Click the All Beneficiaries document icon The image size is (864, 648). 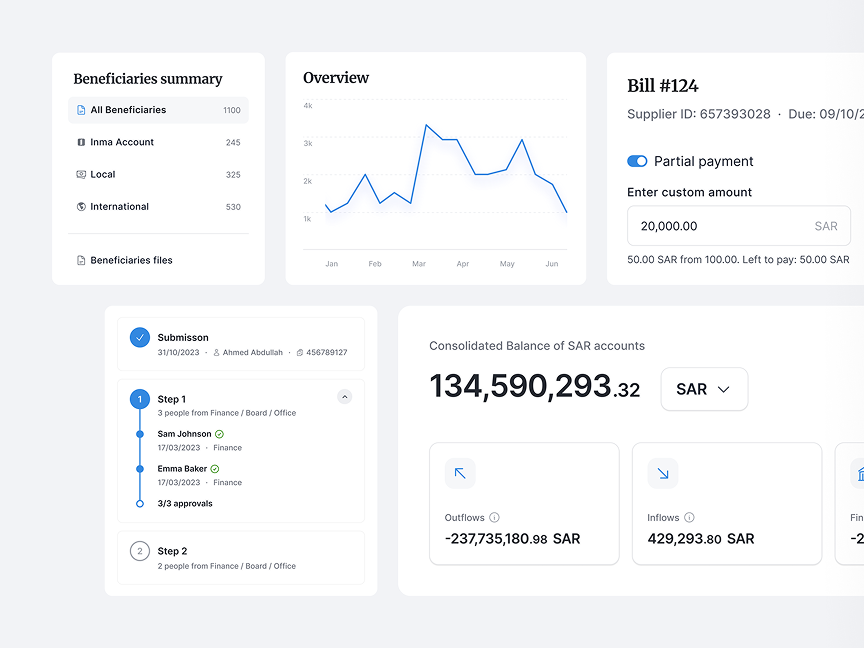pyautogui.click(x=81, y=110)
